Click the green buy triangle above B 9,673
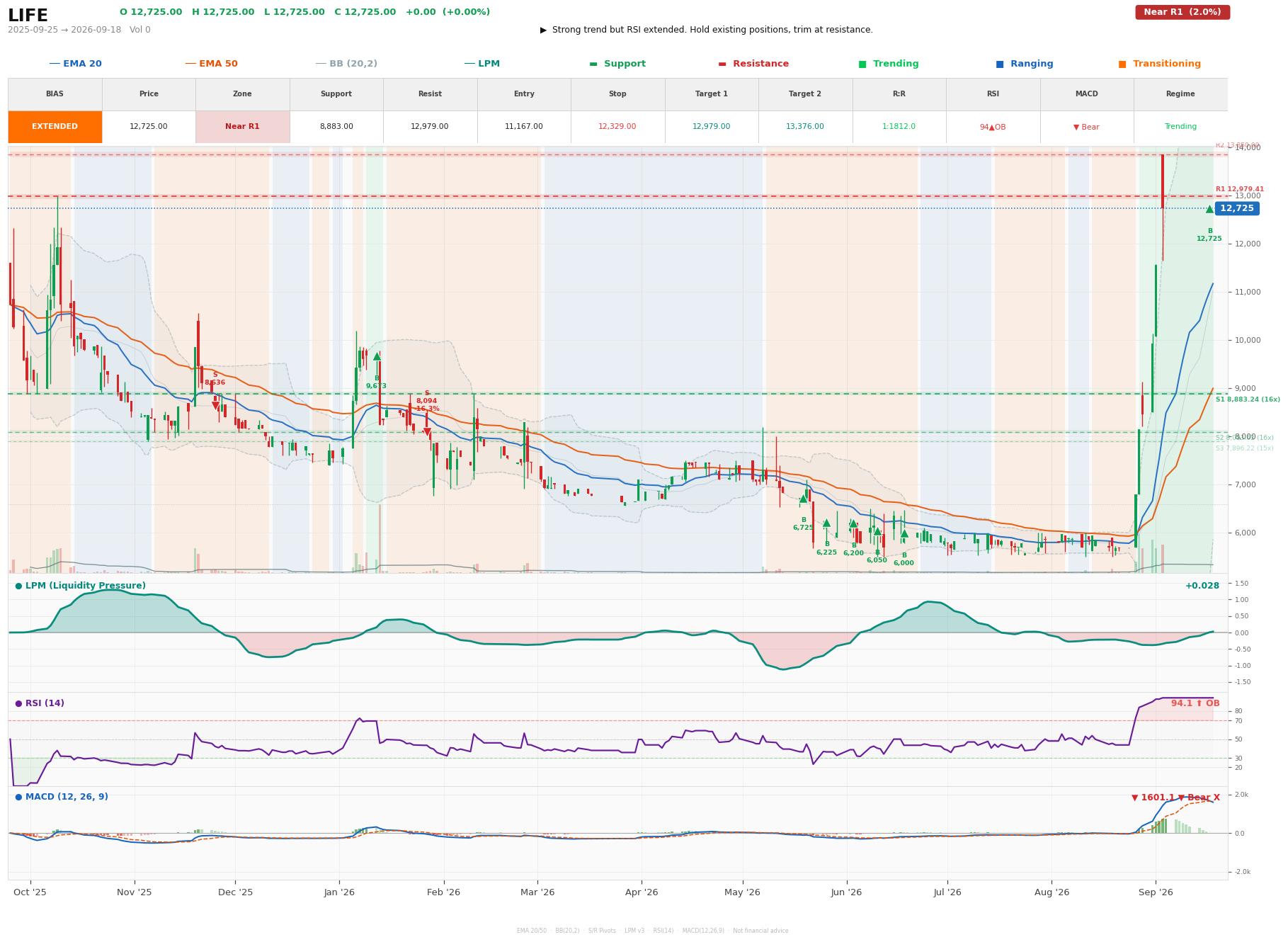The width and height of the screenshot is (1288, 942). point(377,357)
